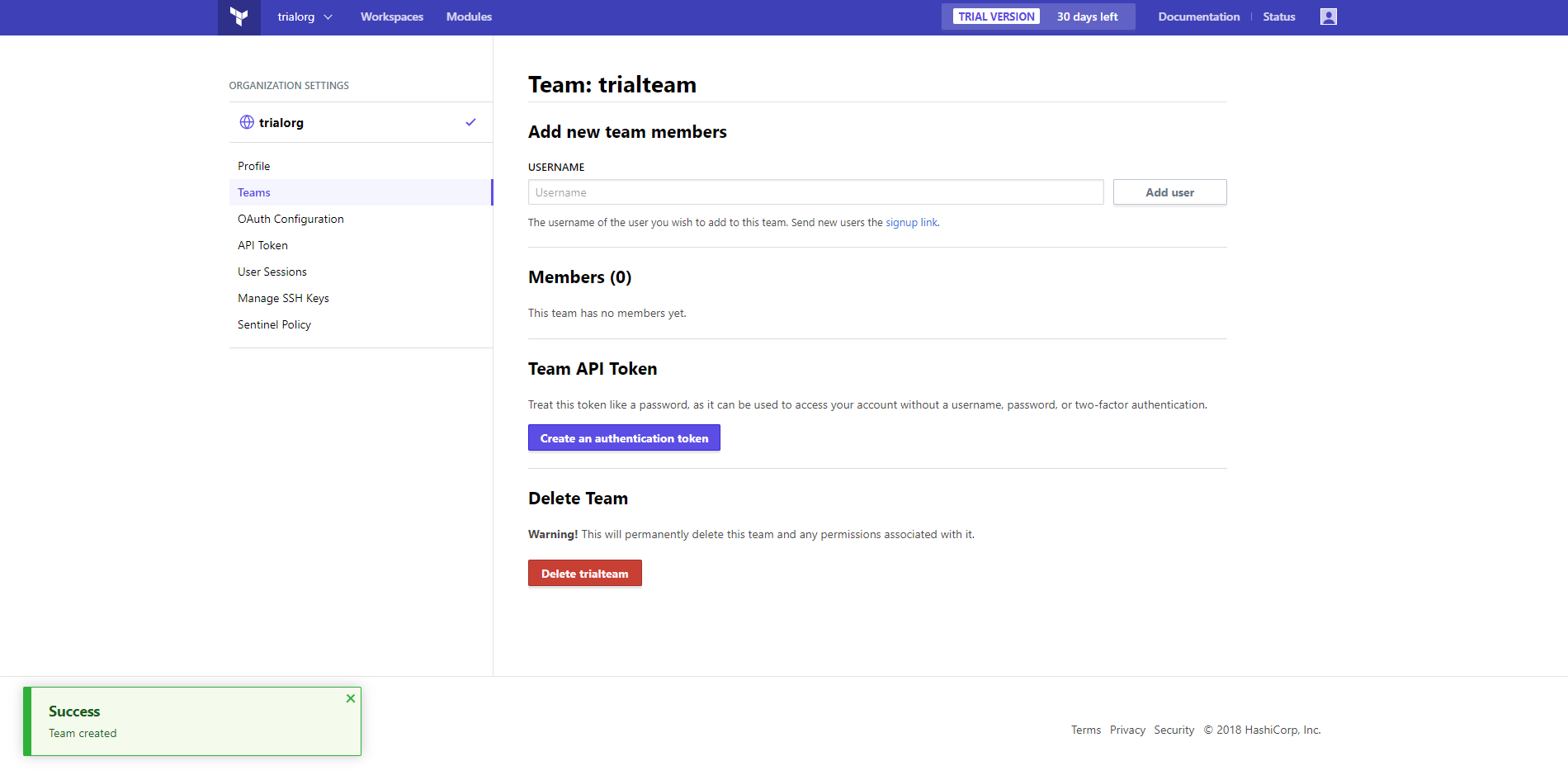Click the Add new team members heading
This screenshot has height=780, width=1568.
[x=627, y=132]
